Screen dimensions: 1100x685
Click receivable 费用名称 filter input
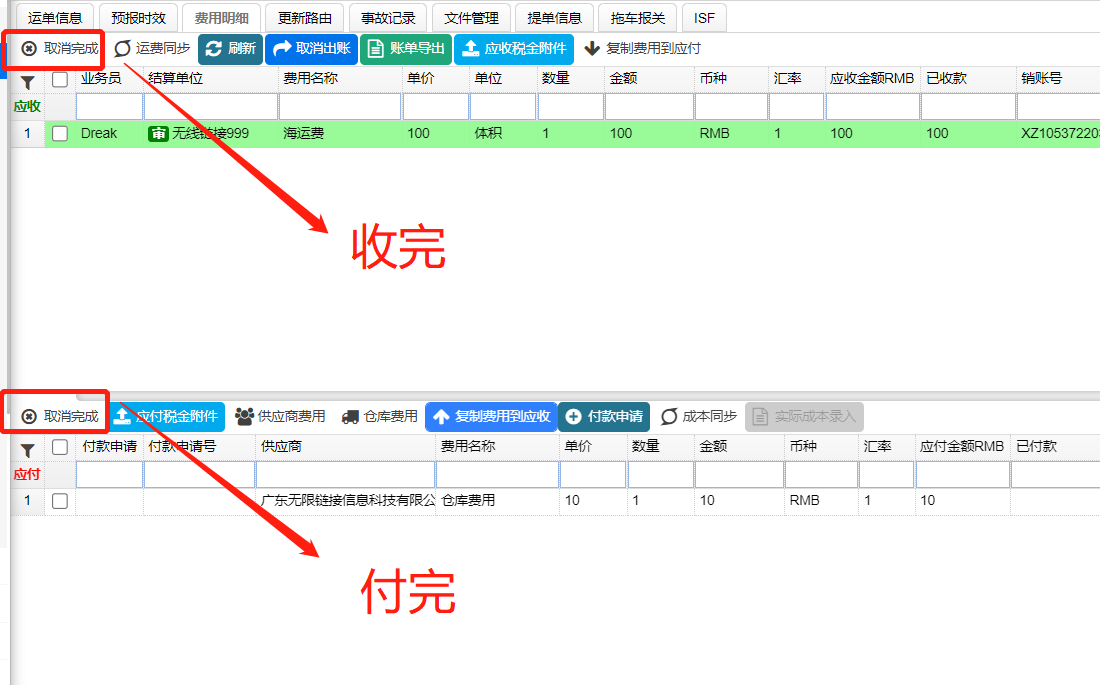tap(340, 107)
